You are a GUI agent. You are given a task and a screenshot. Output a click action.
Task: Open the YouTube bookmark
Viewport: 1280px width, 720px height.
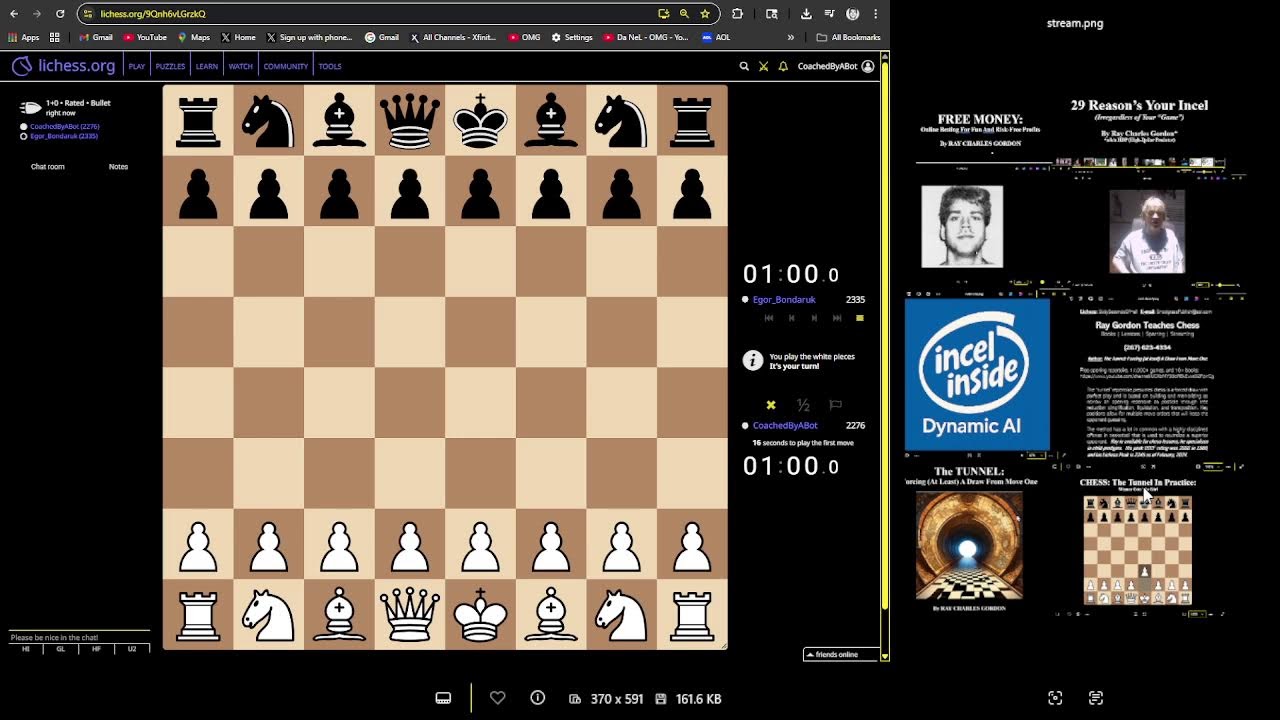tap(145, 37)
